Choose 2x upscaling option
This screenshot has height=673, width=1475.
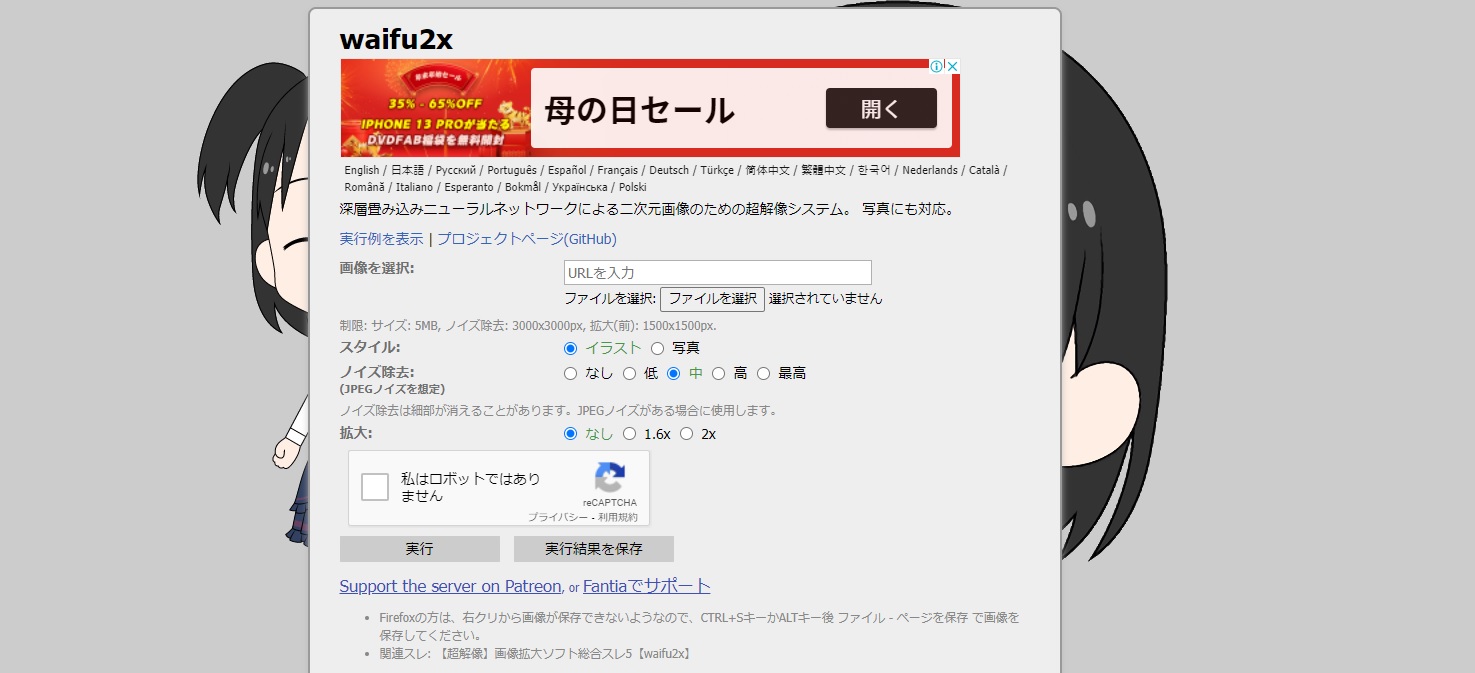[x=687, y=434]
